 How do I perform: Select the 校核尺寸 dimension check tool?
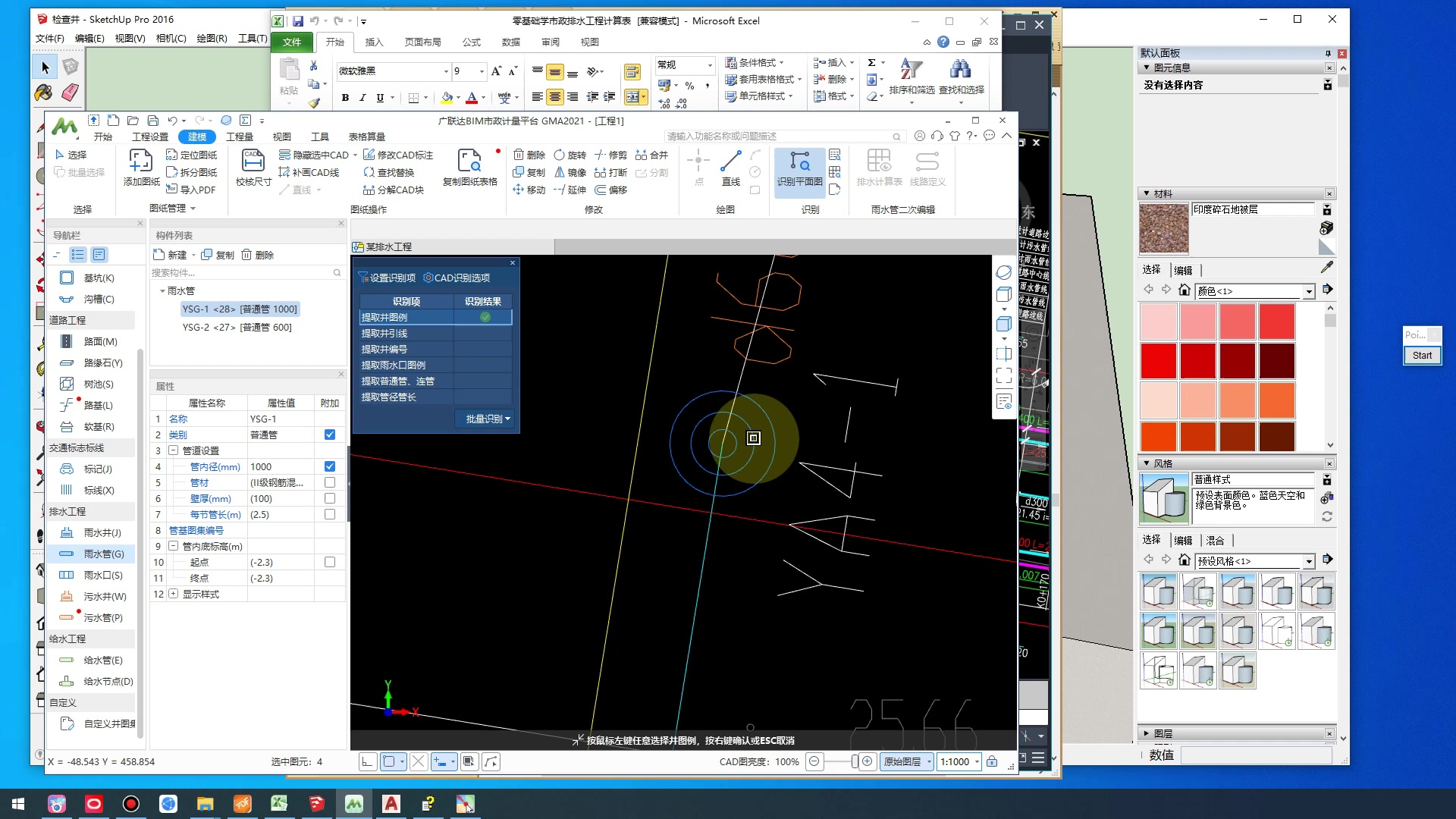click(253, 162)
